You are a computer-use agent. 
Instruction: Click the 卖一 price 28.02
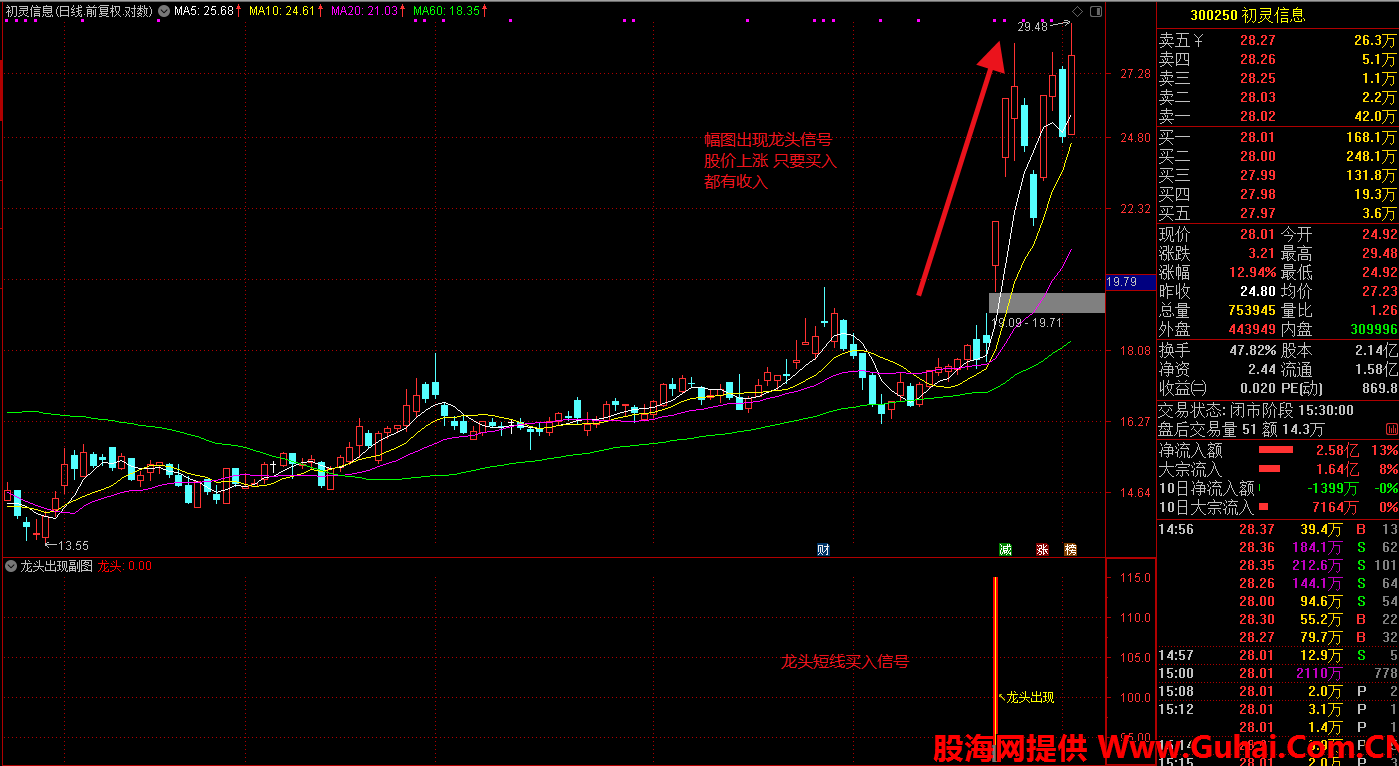pos(1258,116)
